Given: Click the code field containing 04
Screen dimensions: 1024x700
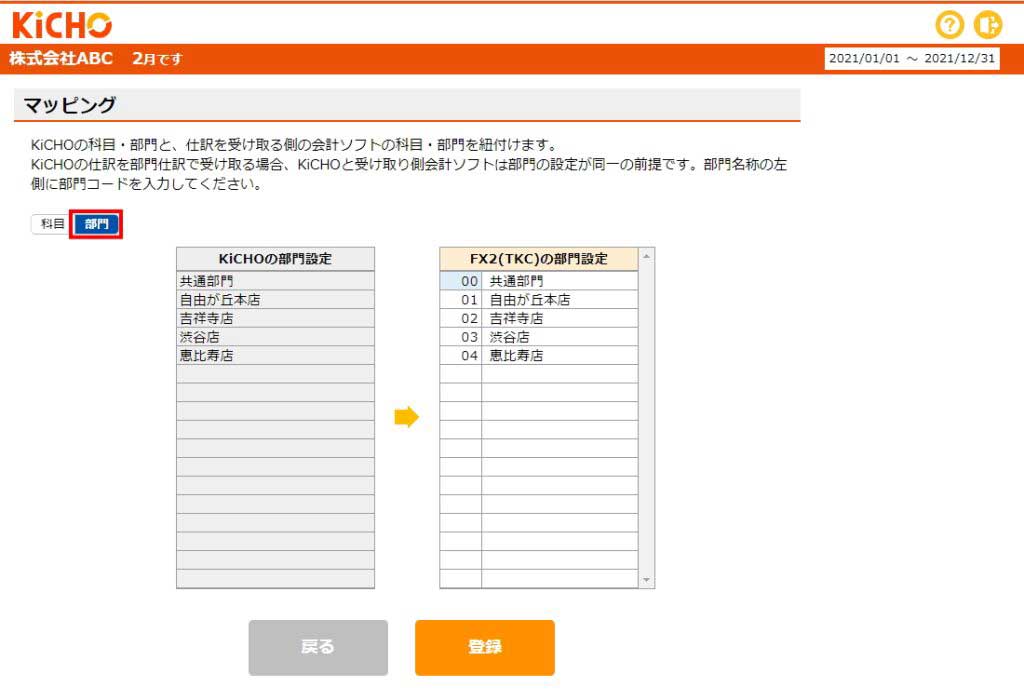Looking at the screenshot, I should tap(461, 355).
